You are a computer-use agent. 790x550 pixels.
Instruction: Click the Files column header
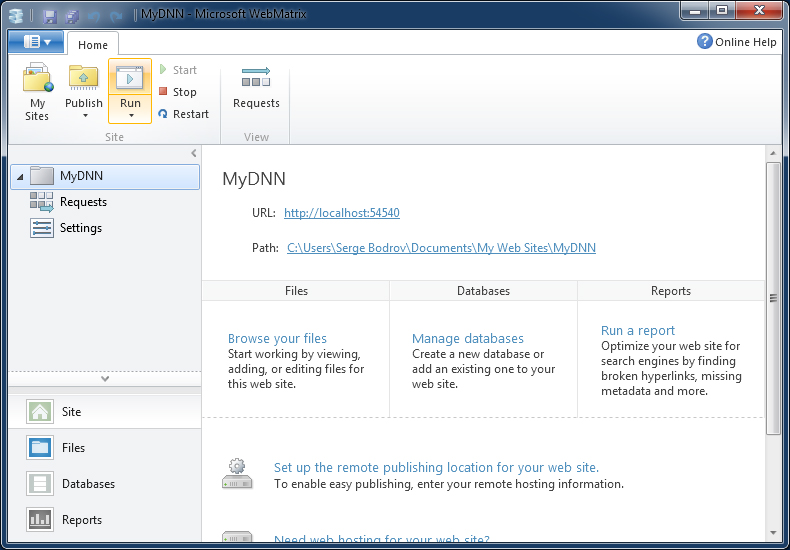tap(296, 291)
